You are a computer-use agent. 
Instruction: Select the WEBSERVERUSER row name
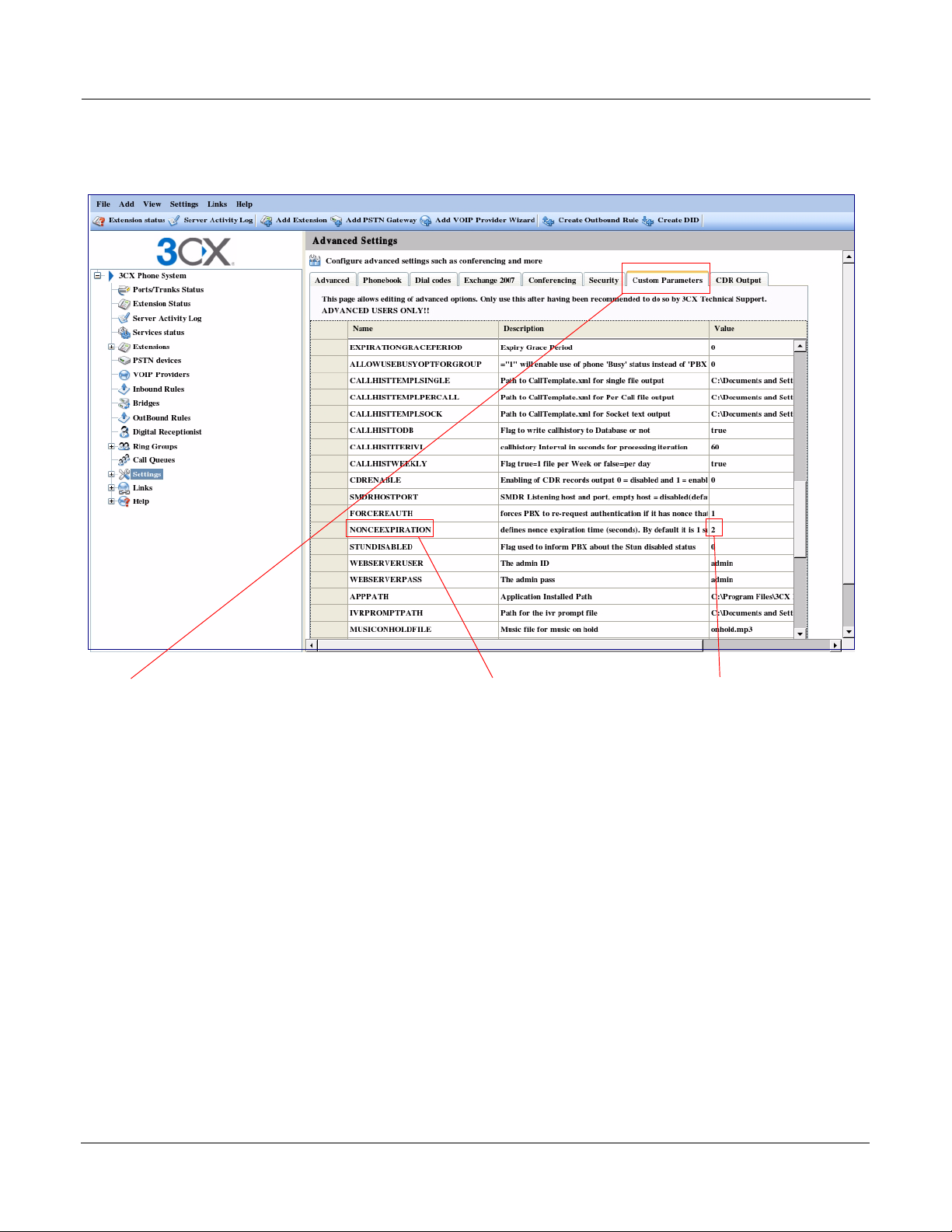pyautogui.click(x=386, y=564)
